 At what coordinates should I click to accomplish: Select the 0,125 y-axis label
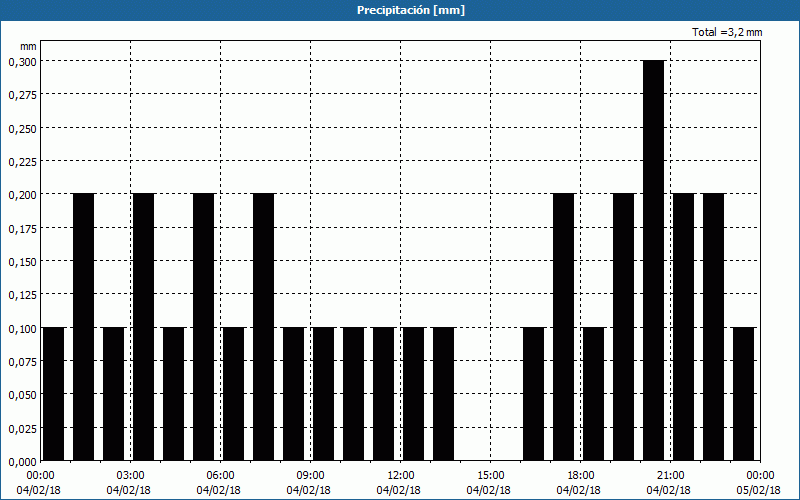click(22, 295)
